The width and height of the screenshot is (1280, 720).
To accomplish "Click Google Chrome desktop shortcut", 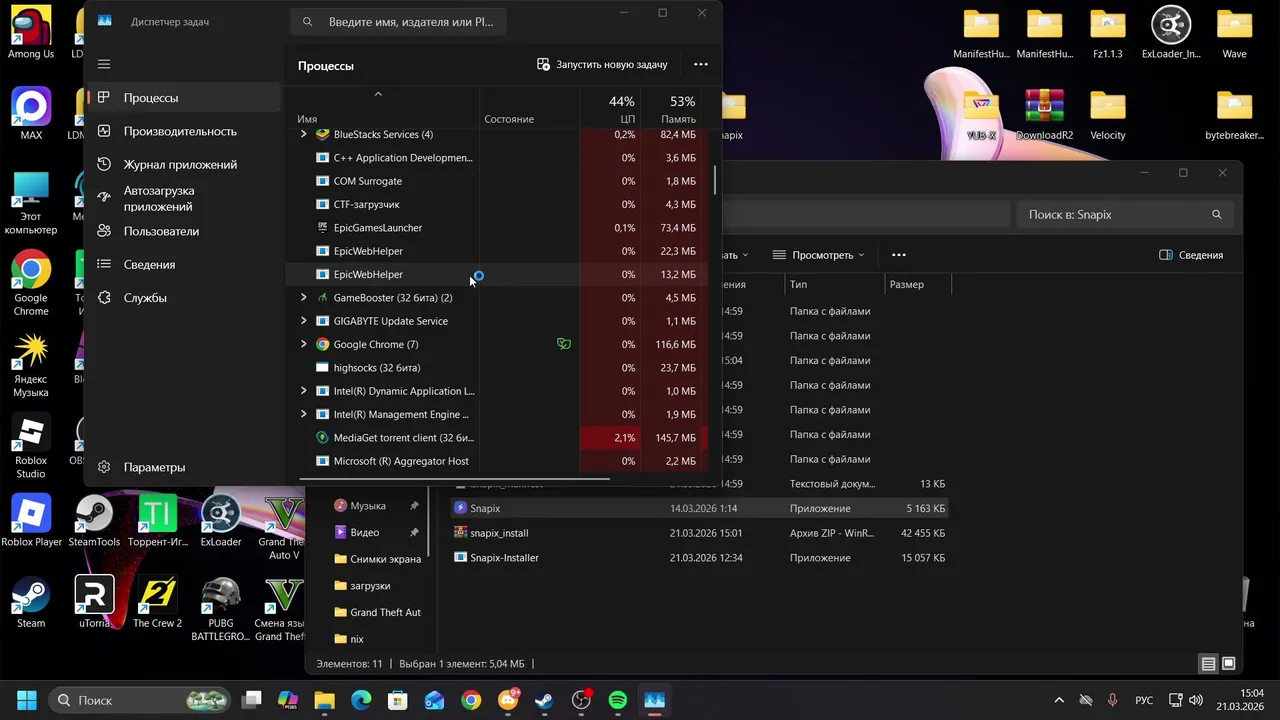I will pyautogui.click(x=31, y=283).
